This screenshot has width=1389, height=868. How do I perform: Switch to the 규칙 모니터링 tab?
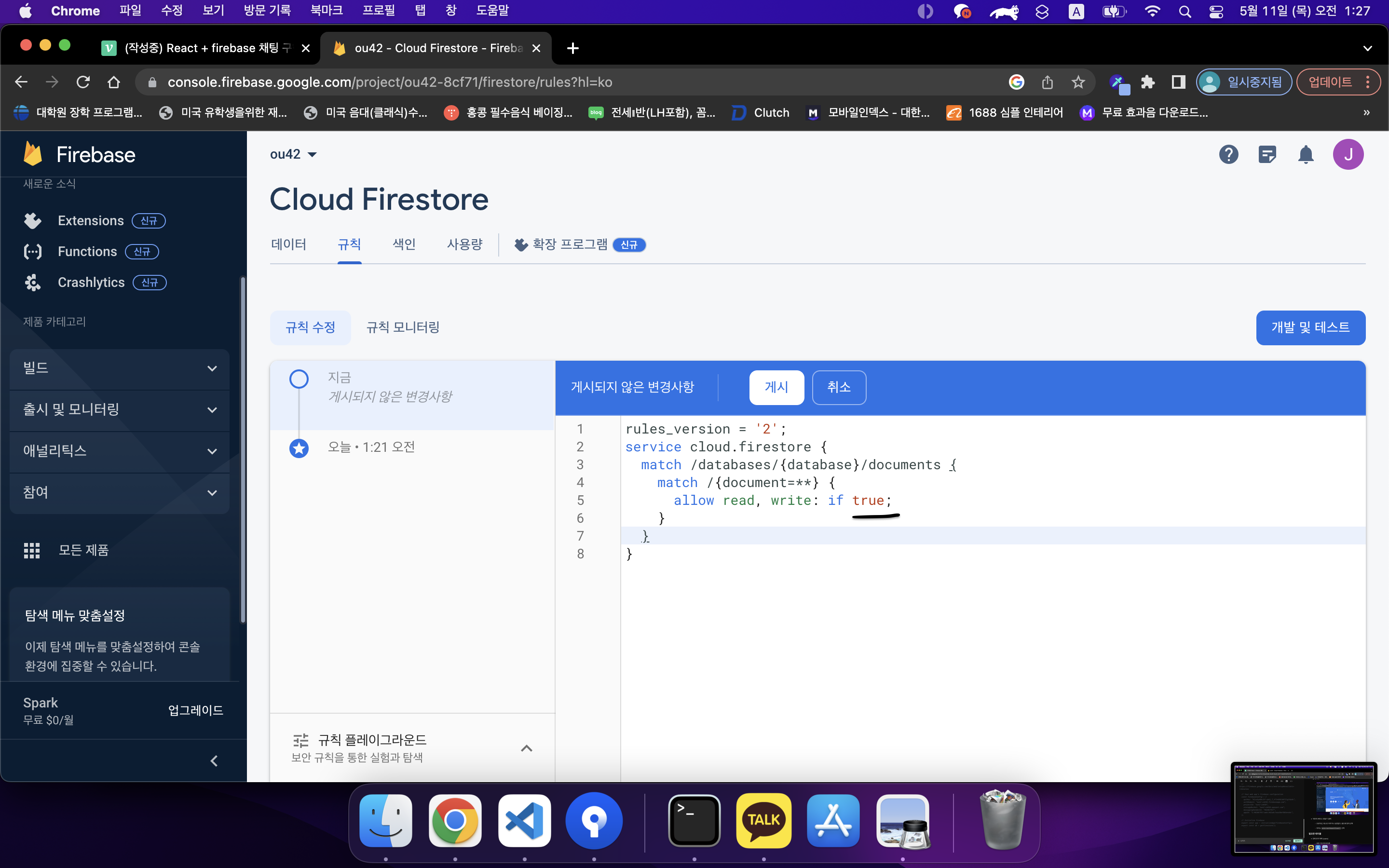(402, 327)
